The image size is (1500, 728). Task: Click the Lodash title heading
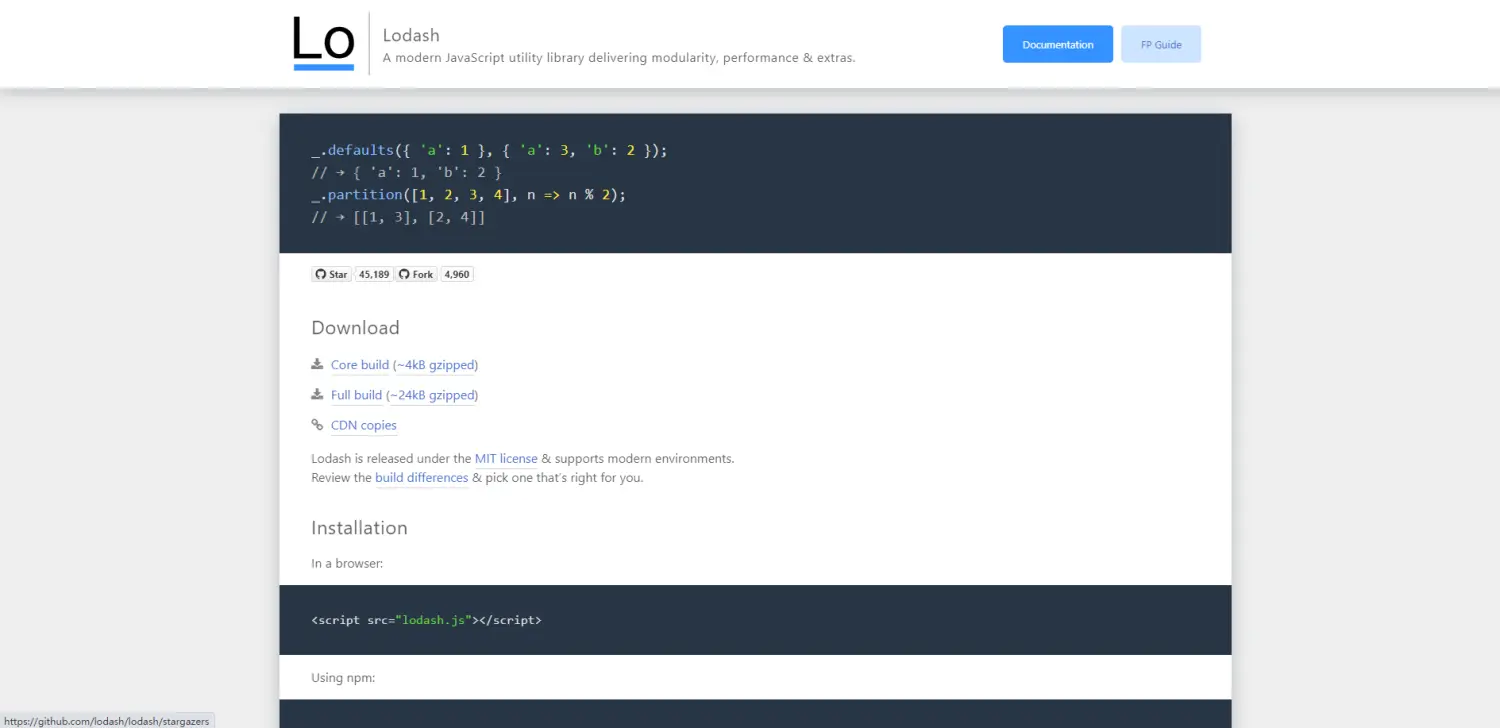pyautogui.click(x=411, y=35)
